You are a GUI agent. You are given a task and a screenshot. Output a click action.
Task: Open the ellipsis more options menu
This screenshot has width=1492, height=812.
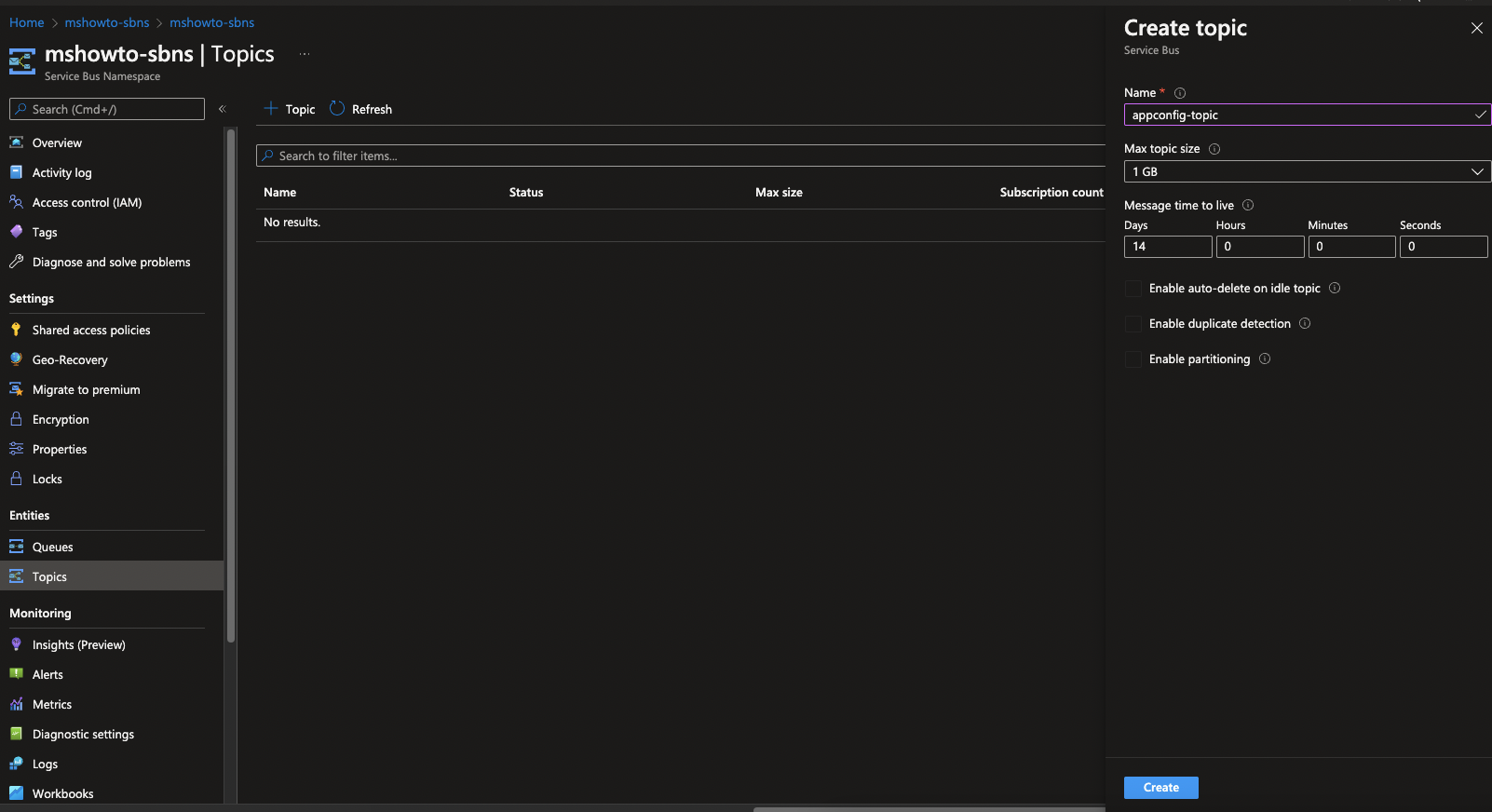pyautogui.click(x=305, y=54)
